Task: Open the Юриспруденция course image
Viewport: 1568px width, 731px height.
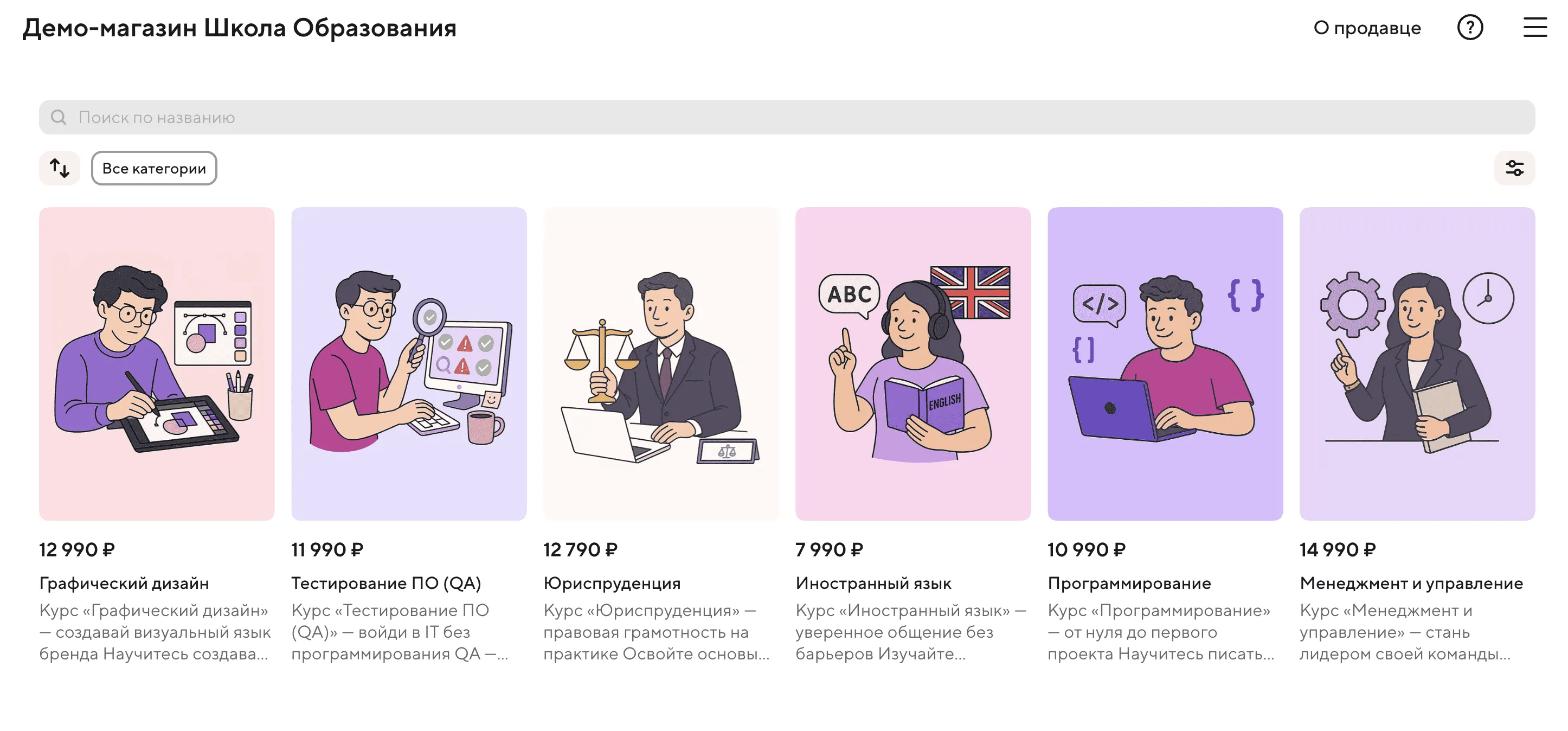Action: click(661, 364)
